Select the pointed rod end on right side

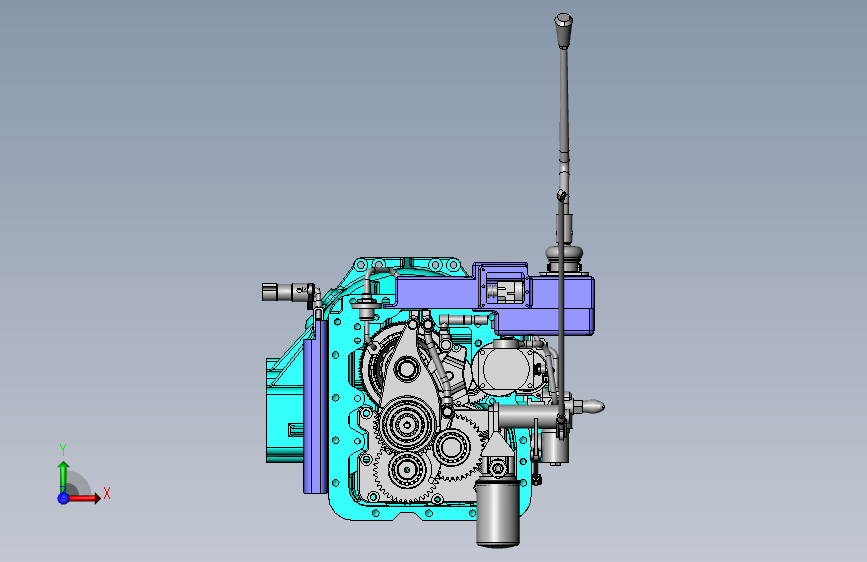(591, 407)
